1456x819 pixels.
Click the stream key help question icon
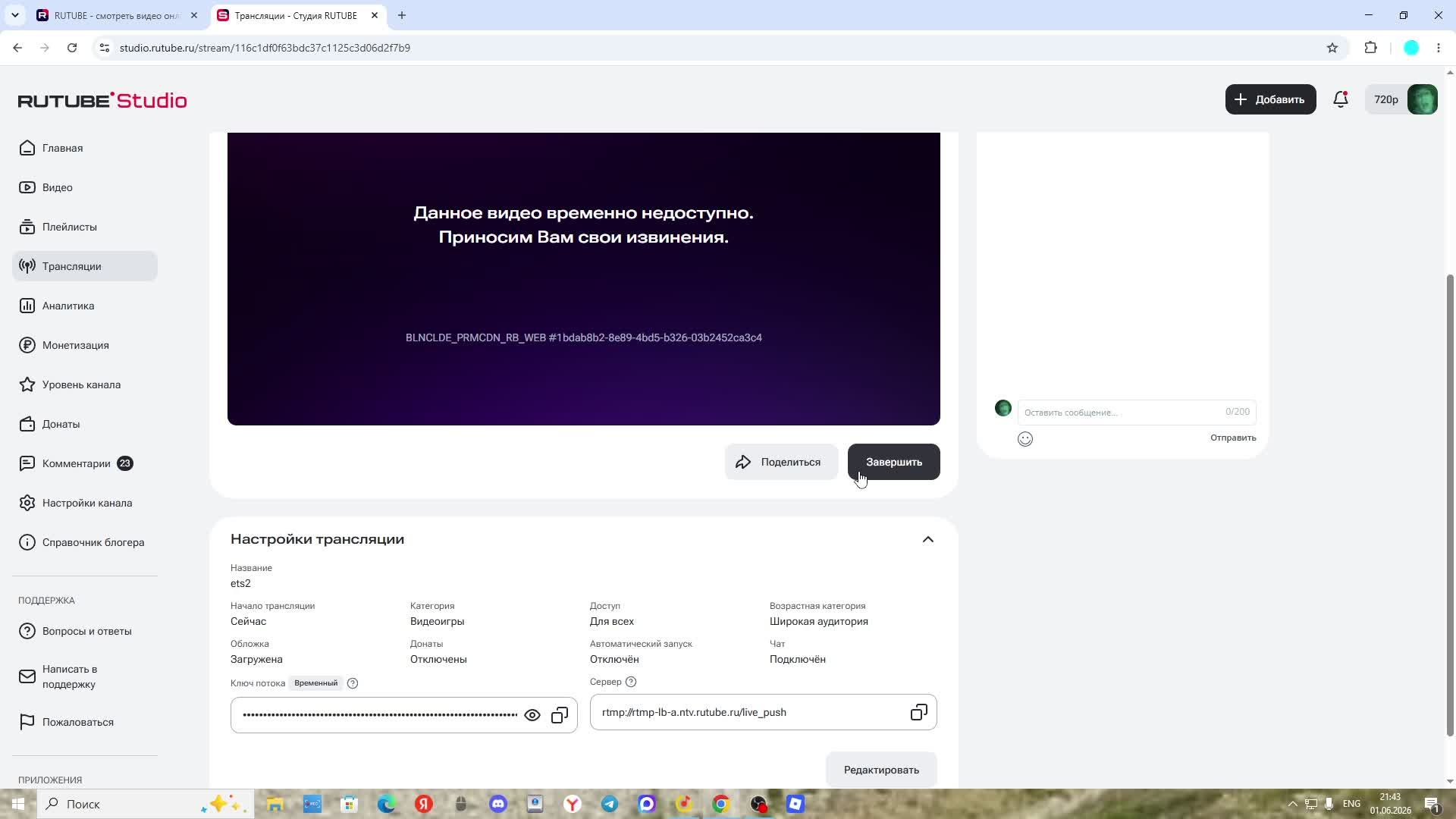point(353,683)
